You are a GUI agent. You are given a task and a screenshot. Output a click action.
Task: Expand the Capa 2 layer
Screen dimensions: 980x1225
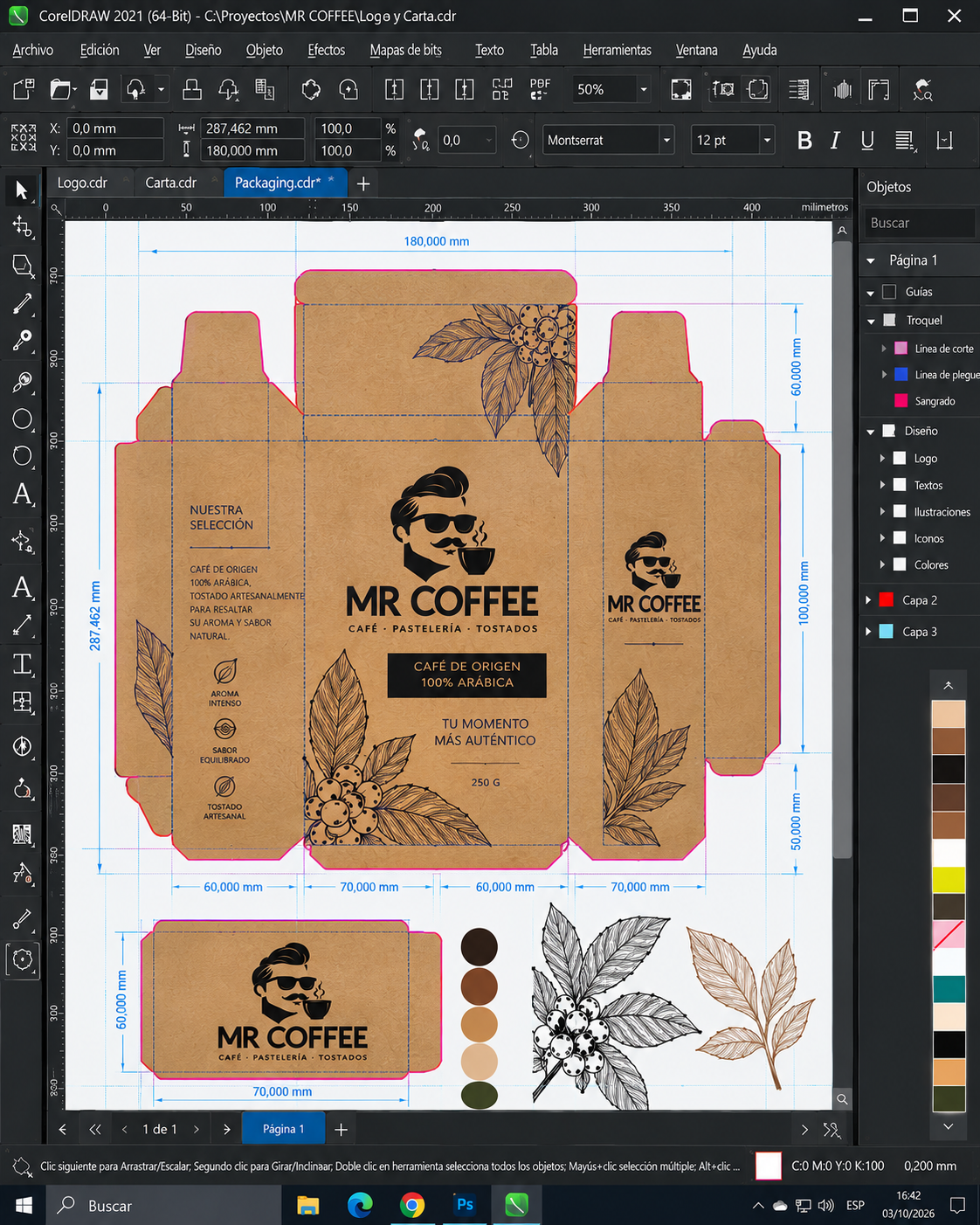coord(868,600)
